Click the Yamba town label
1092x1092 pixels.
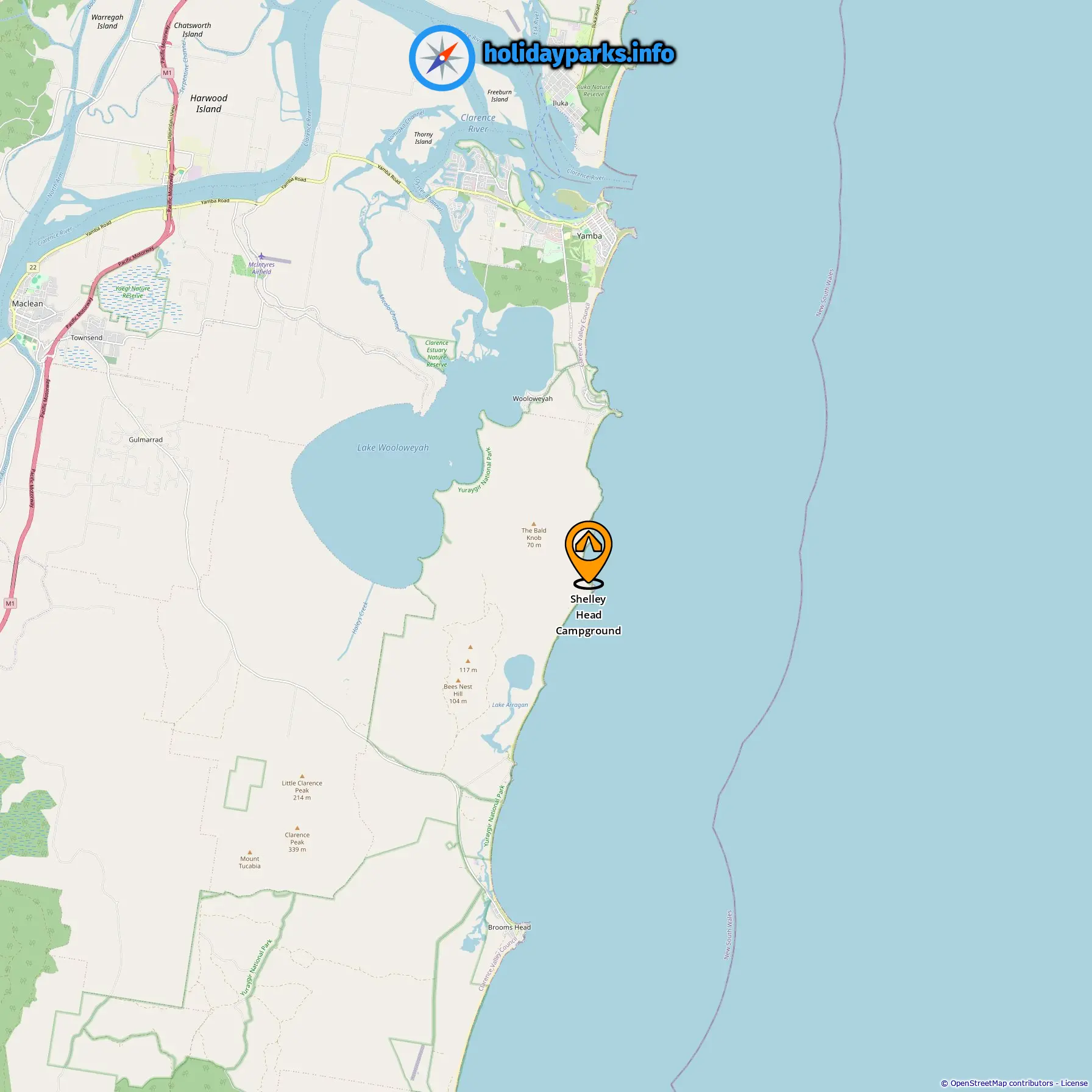pos(589,236)
